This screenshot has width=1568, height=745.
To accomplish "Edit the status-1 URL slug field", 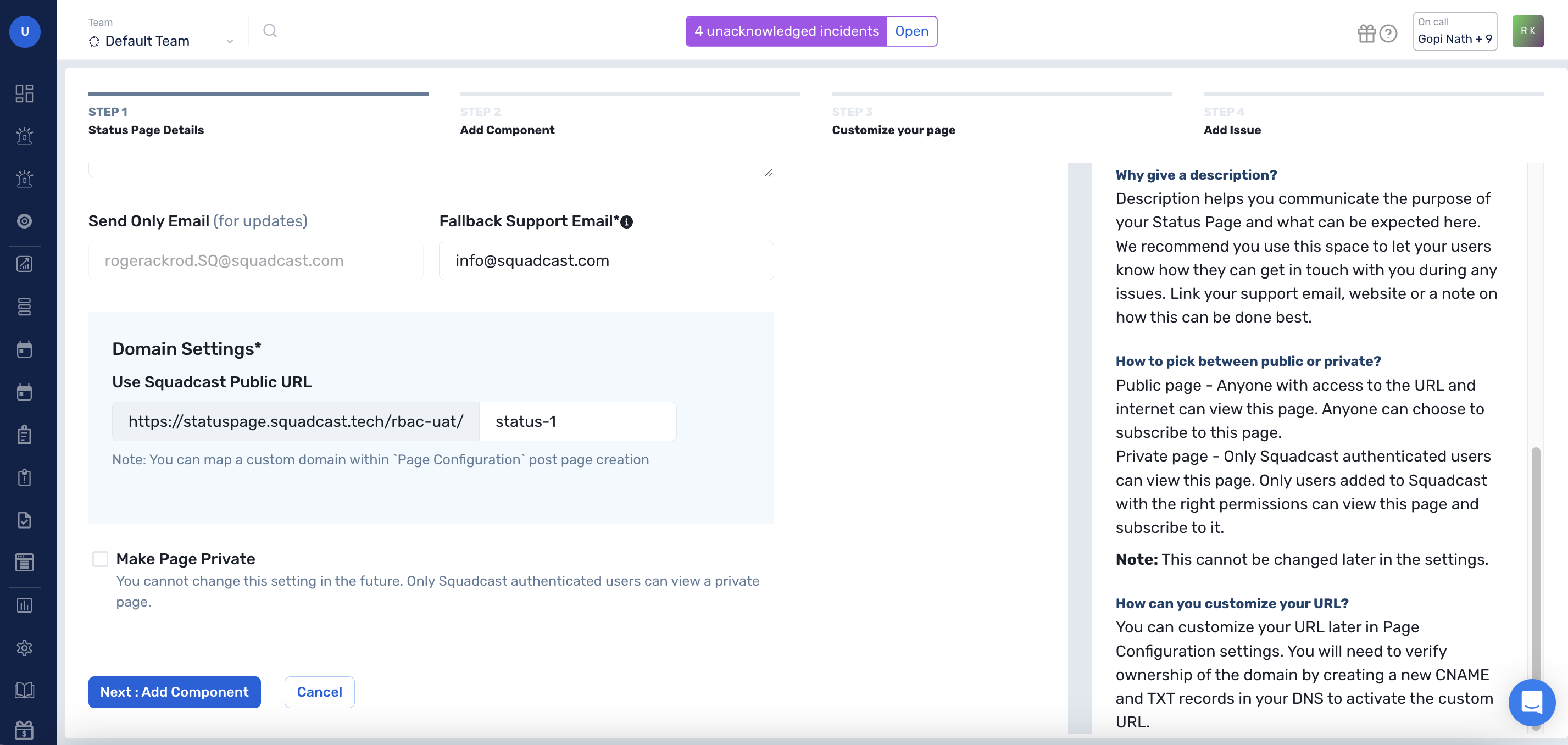I will (x=577, y=421).
